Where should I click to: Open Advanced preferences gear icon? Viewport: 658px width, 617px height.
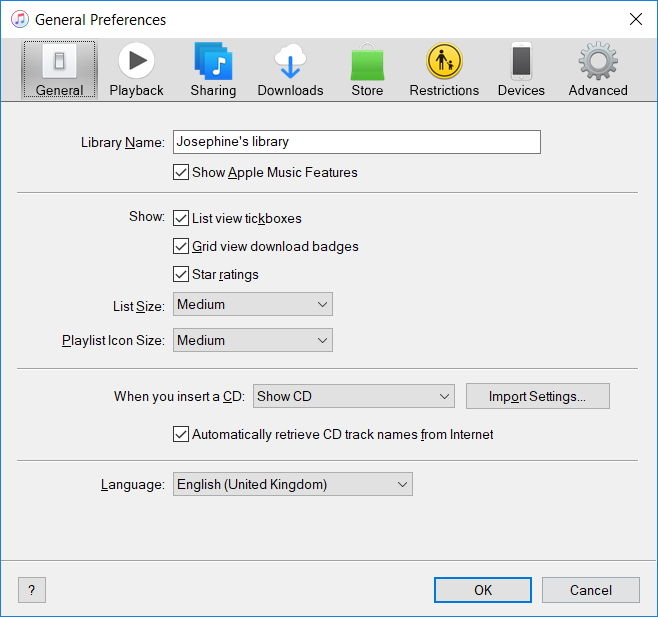click(598, 61)
